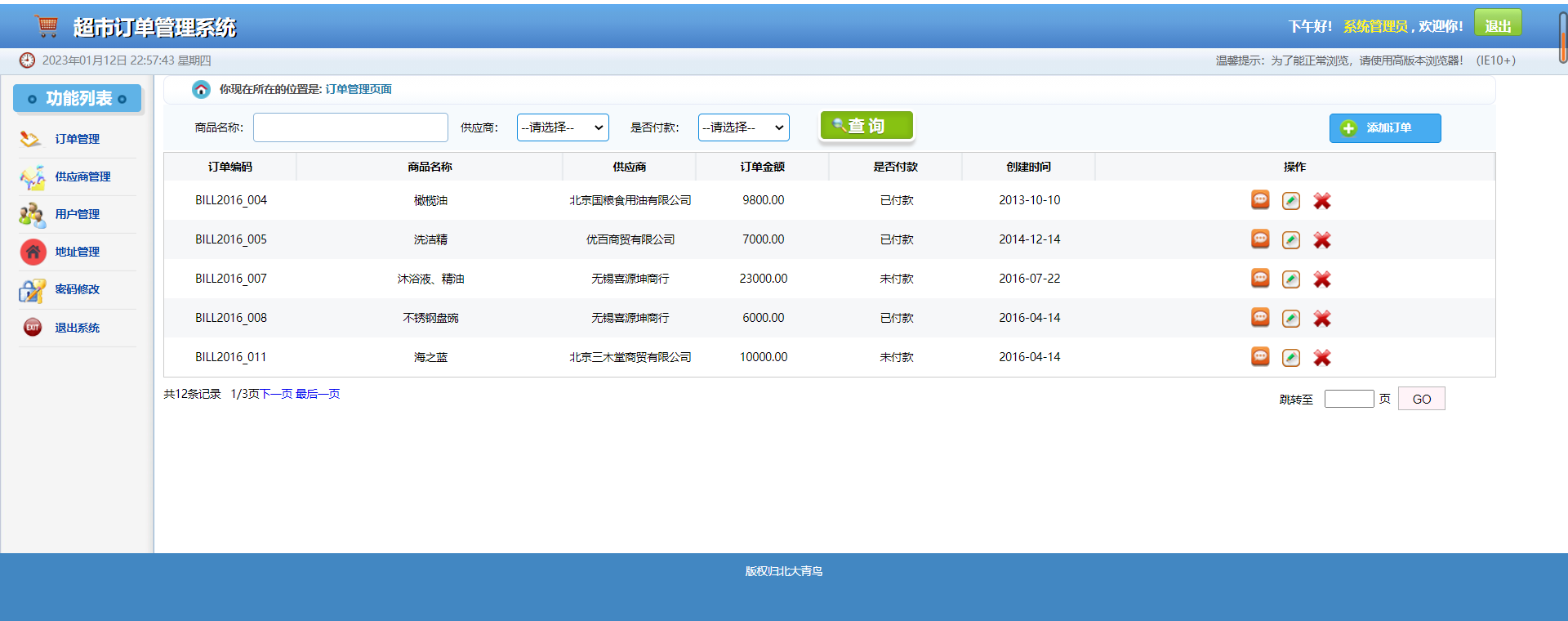Image resolution: width=1568 pixels, height=621 pixels.
Task: Click 共12条记录 record count text
Action: point(192,394)
